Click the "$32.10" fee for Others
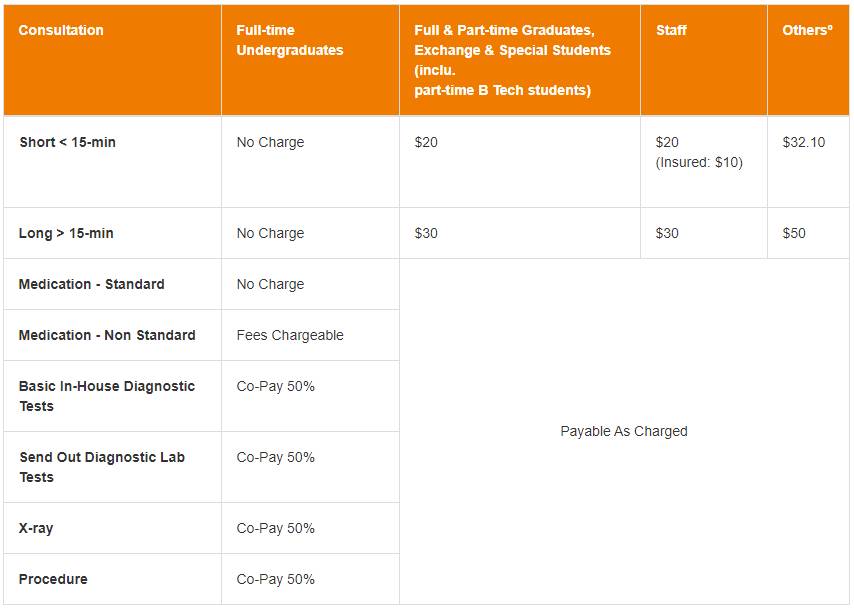This screenshot has height=608, width=854. (803, 142)
